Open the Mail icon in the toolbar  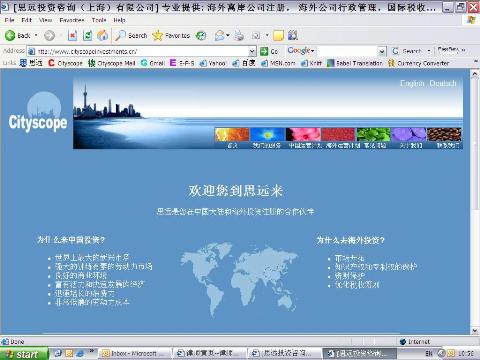point(220,35)
